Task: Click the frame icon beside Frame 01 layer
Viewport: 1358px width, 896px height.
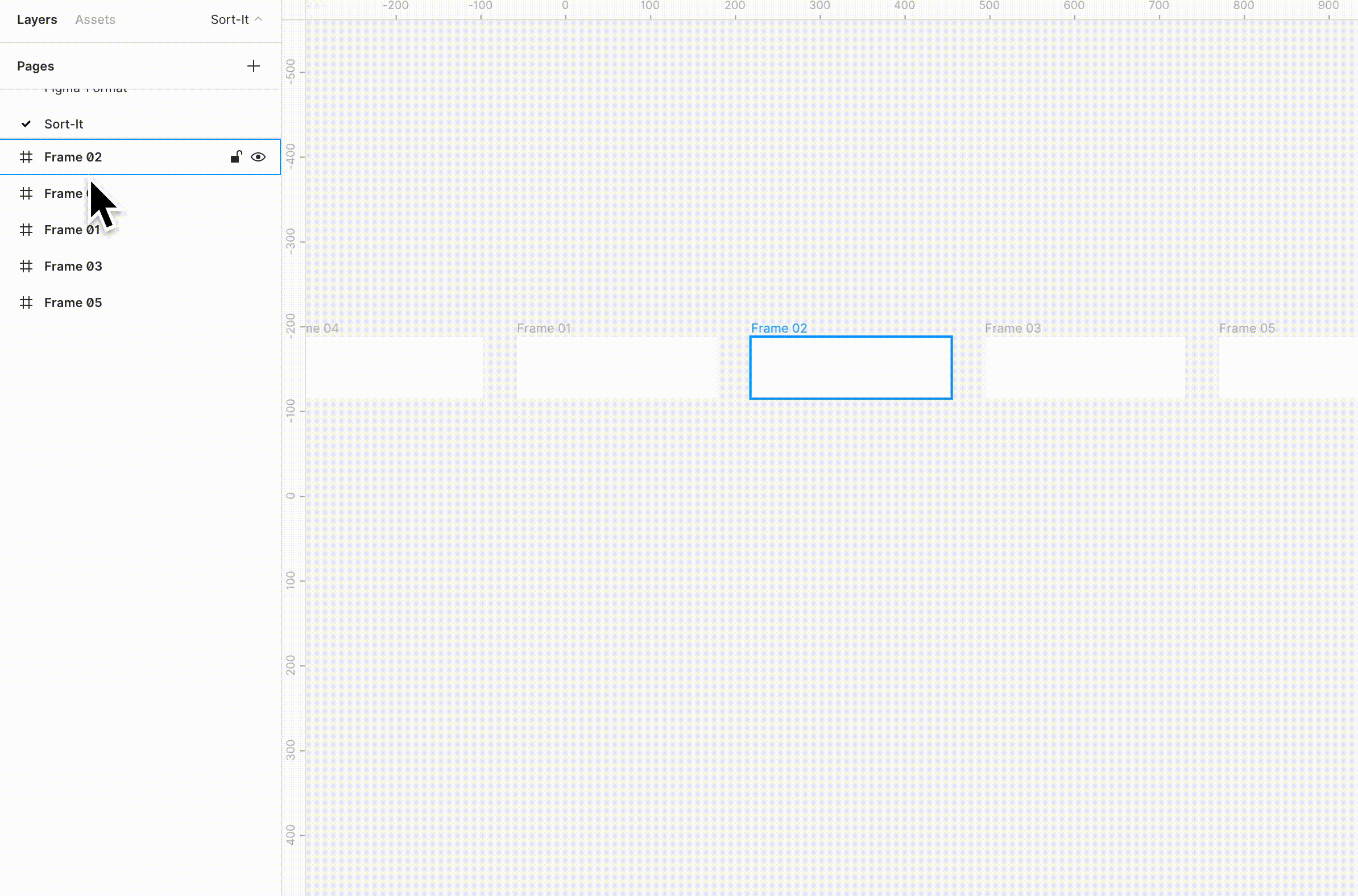Action: [26, 230]
